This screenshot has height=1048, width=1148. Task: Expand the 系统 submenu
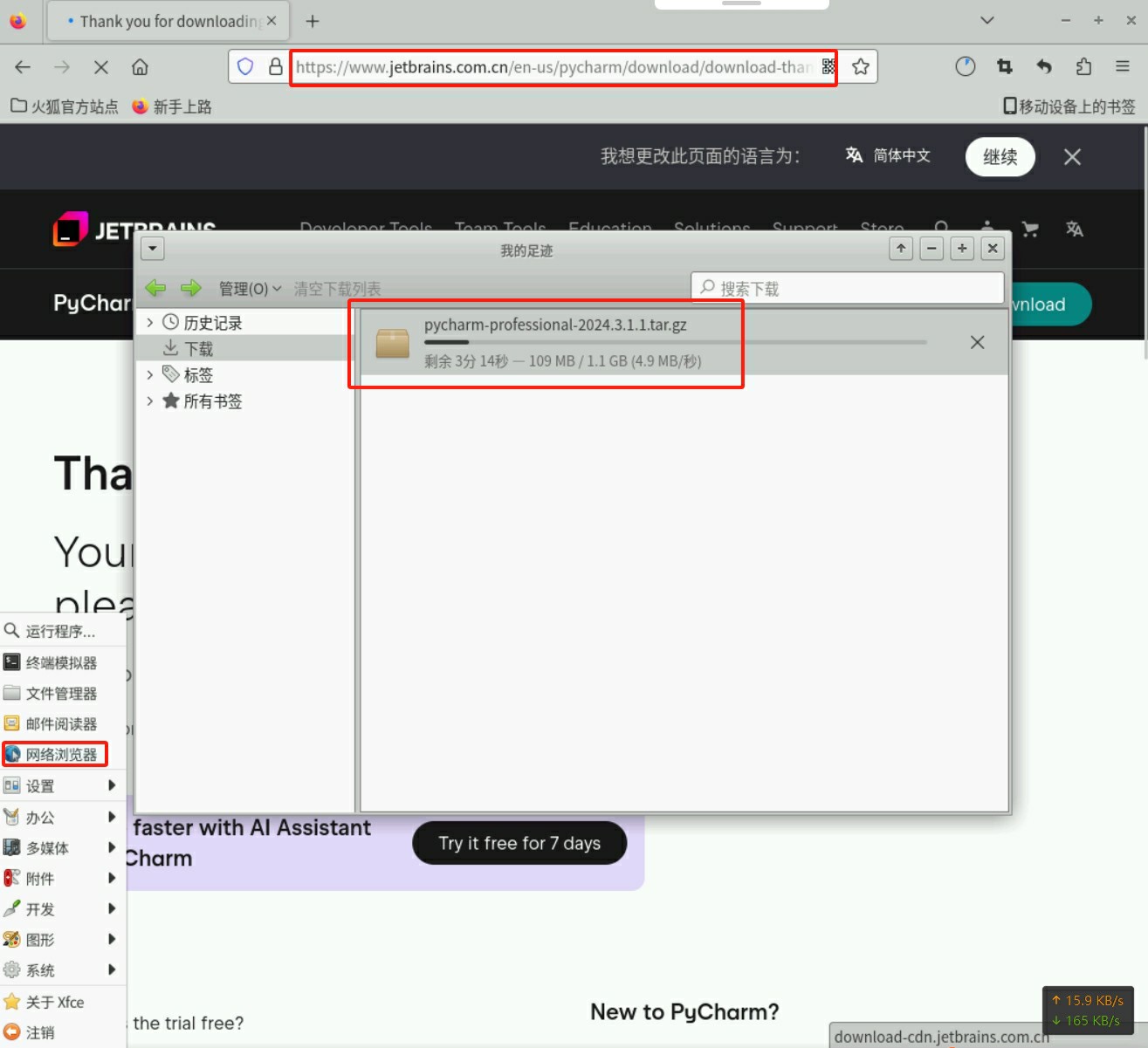pos(61,969)
